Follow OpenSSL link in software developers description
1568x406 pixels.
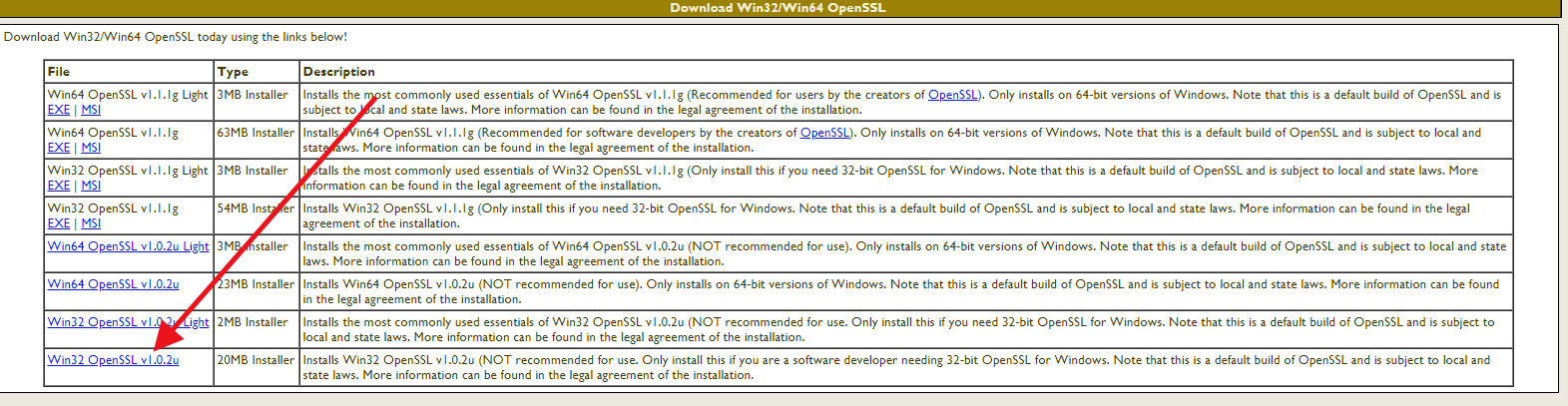pyautogui.click(x=825, y=133)
